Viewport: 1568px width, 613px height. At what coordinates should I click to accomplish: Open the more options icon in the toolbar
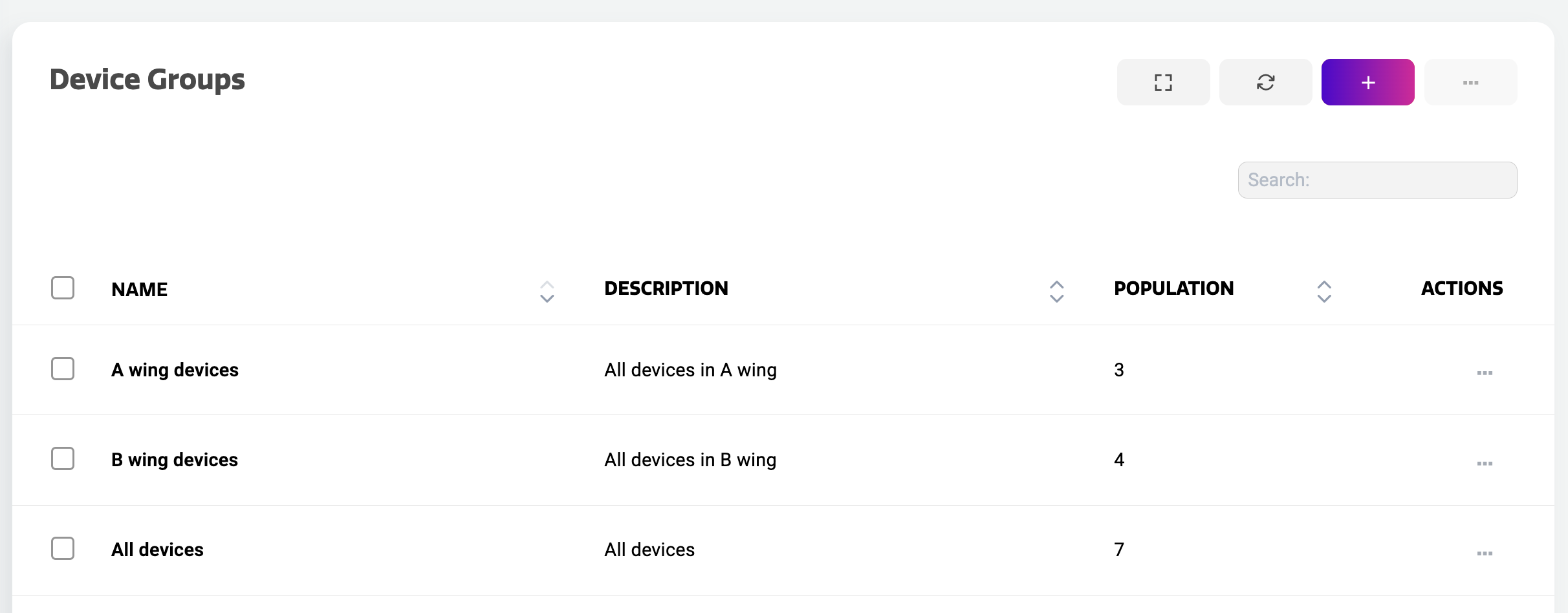(1471, 82)
